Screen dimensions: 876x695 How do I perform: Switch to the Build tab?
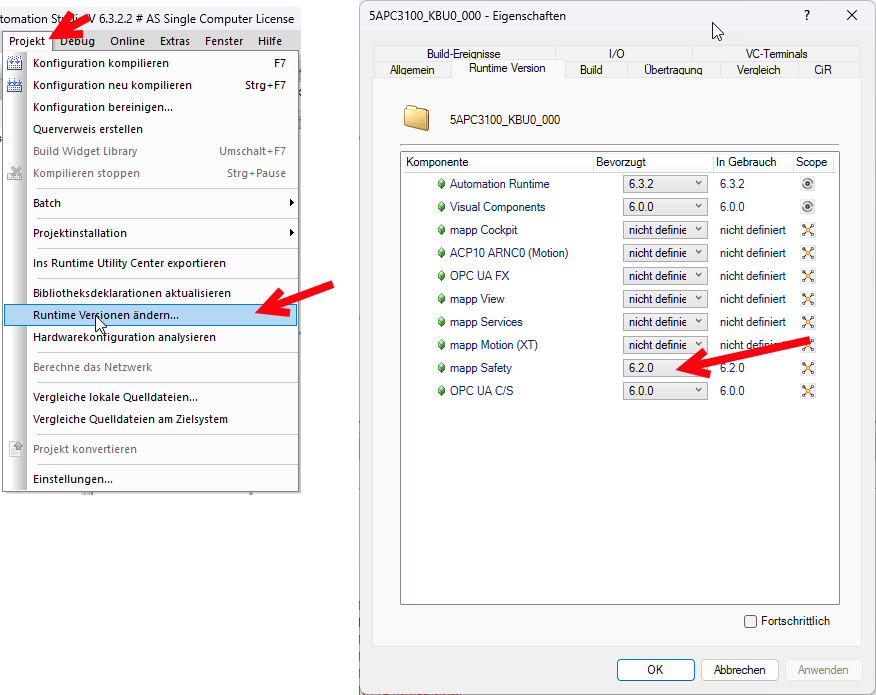[591, 70]
